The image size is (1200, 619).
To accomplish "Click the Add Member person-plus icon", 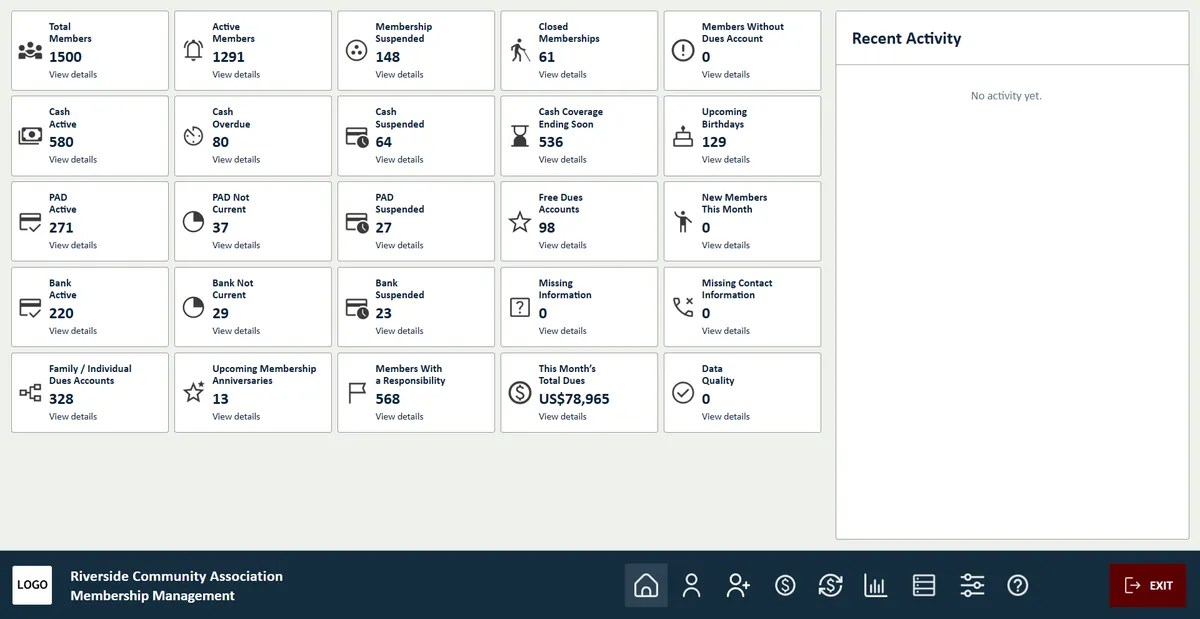I will point(738,585).
